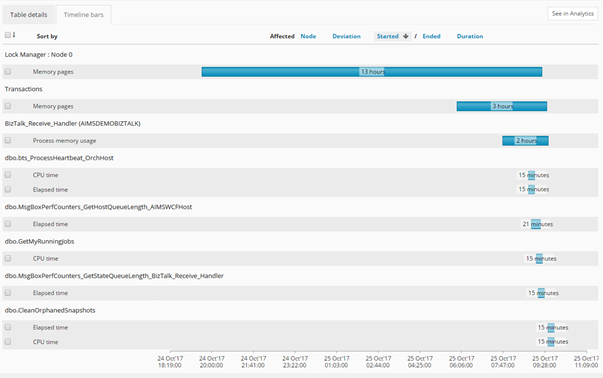Select dbo.bts_ProcessHeartbeat_OrchHost heading

click(59, 158)
